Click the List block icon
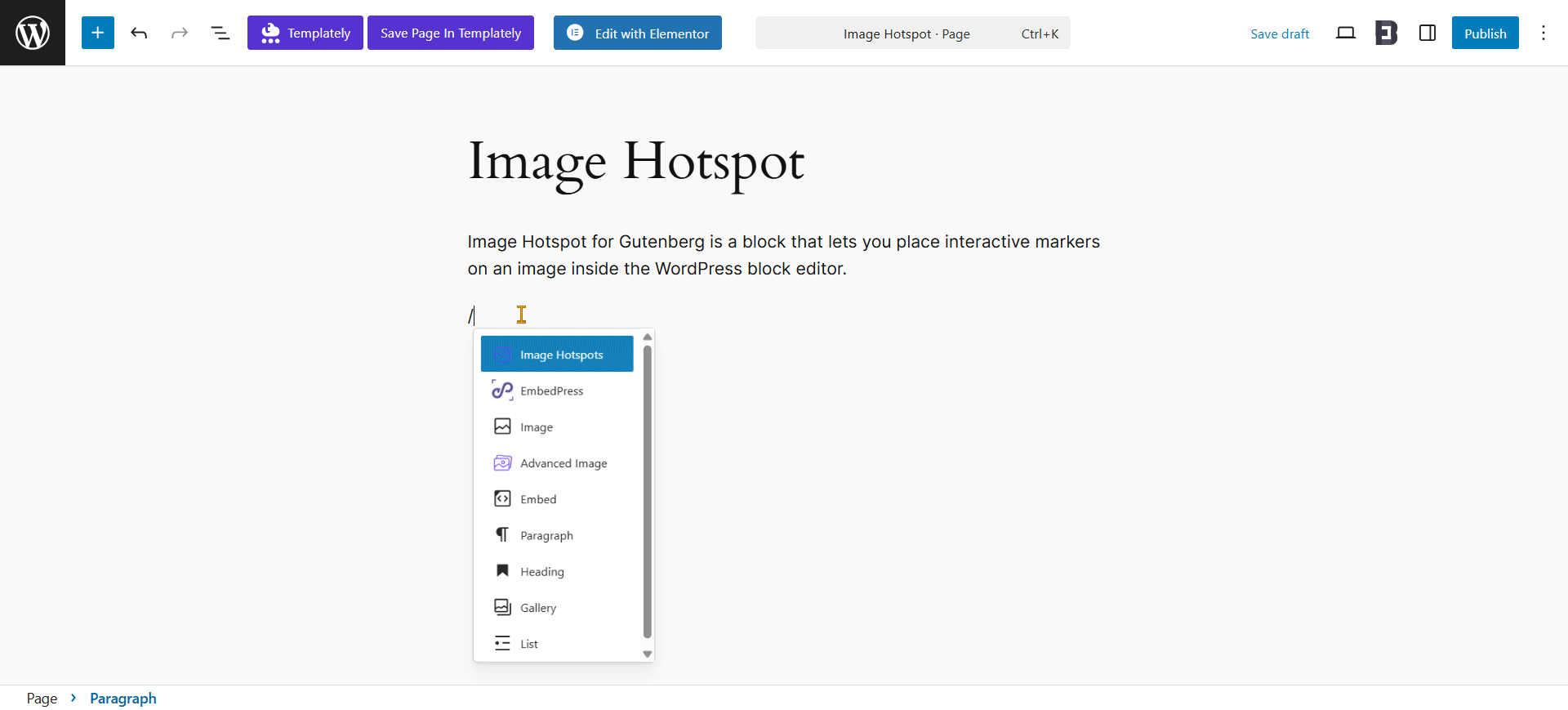This screenshot has width=1568, height=710. click(x=502, y=643)
